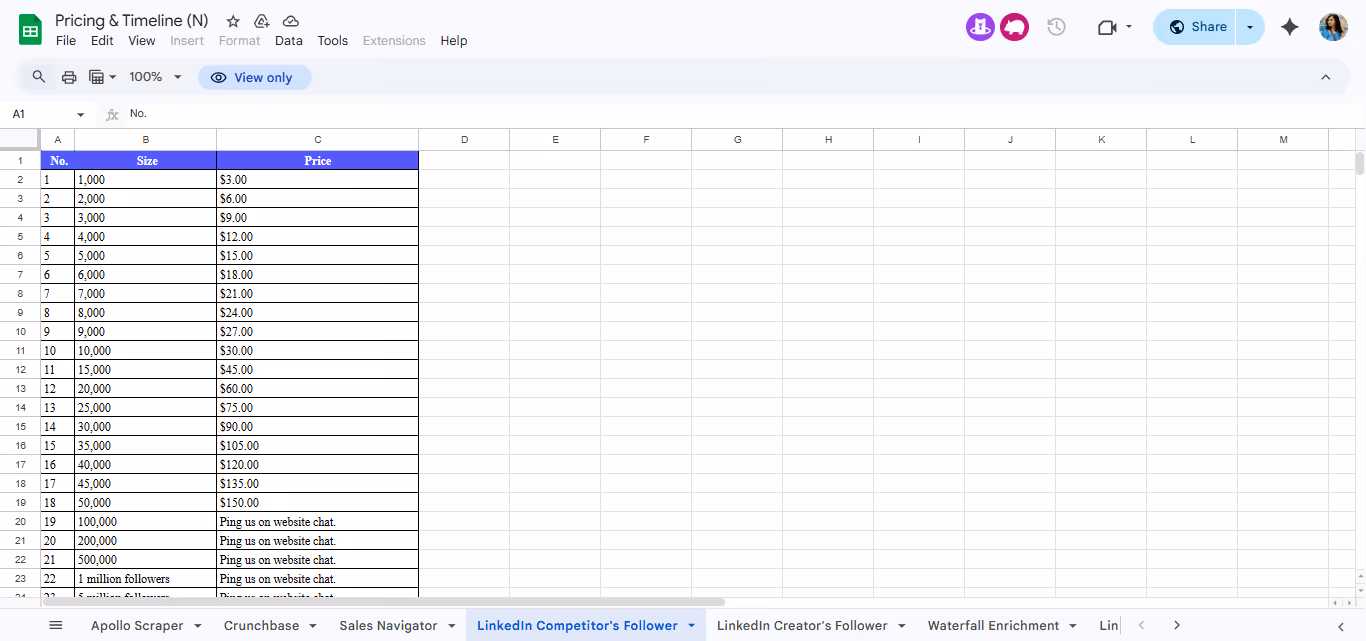Check the cloud document status icon
The image size is (1366, 641).
pos(291,21)
